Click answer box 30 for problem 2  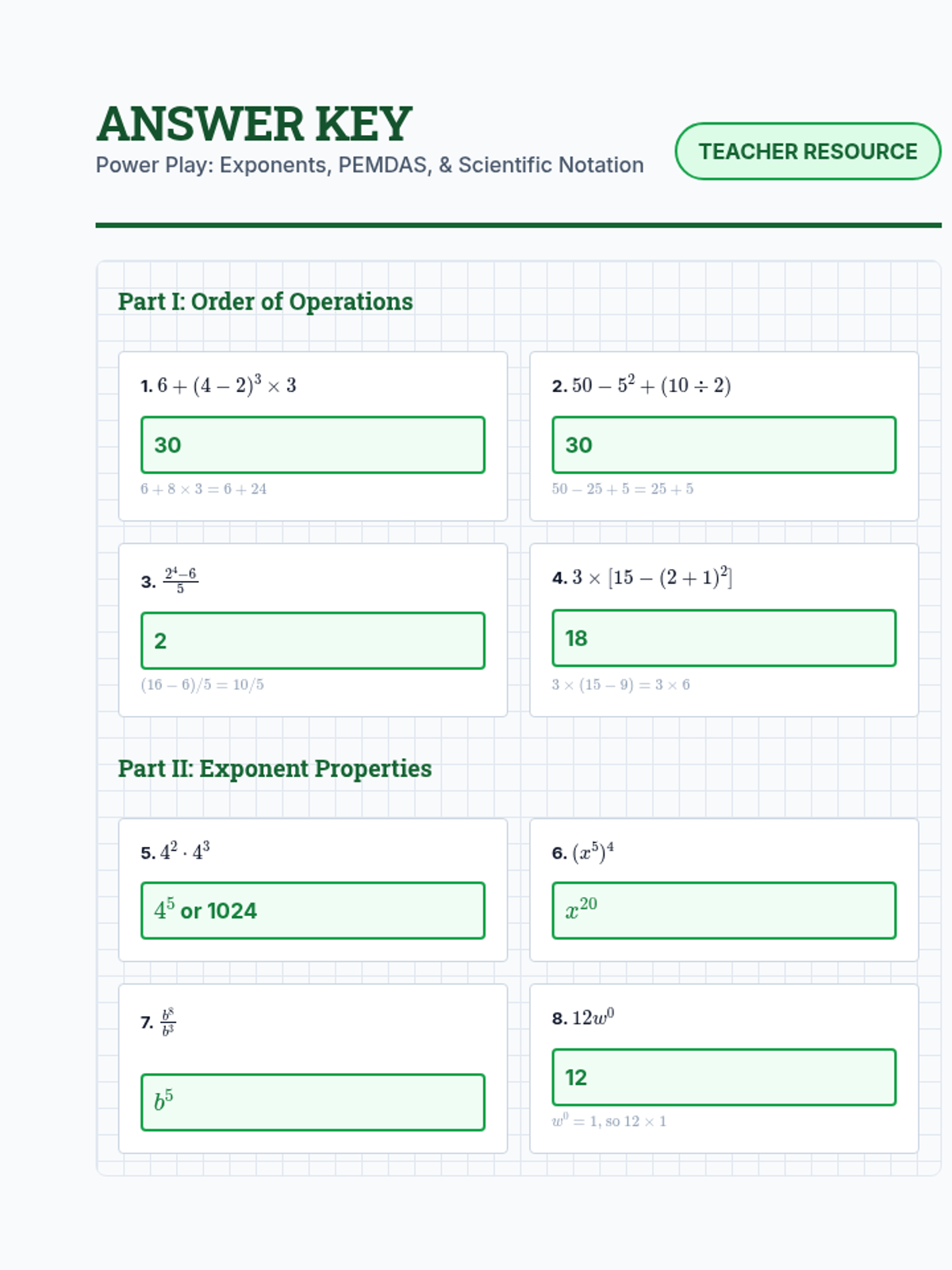point(724,445)
